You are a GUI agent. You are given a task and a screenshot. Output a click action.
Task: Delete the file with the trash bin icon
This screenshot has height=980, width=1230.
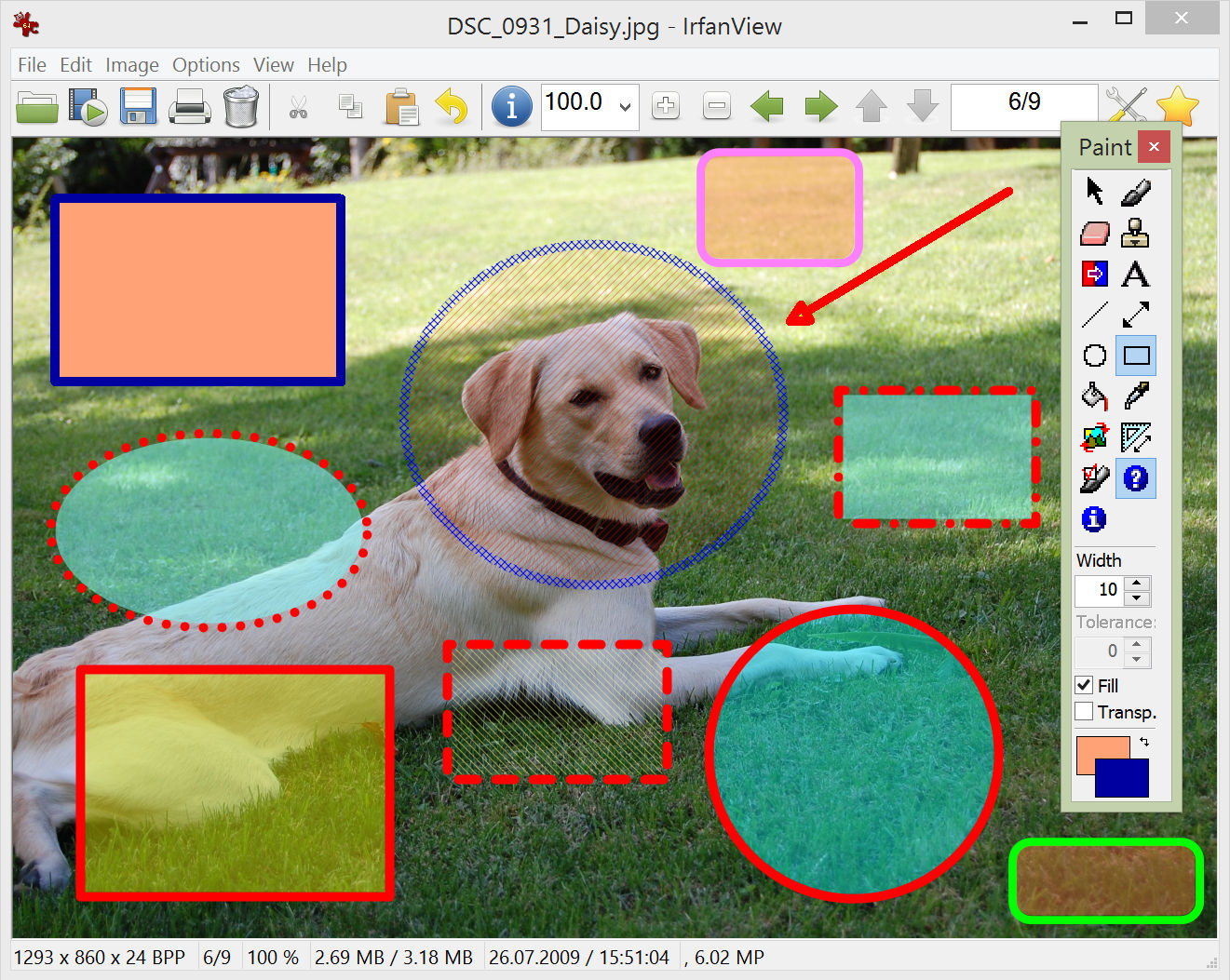coord(241,106)
